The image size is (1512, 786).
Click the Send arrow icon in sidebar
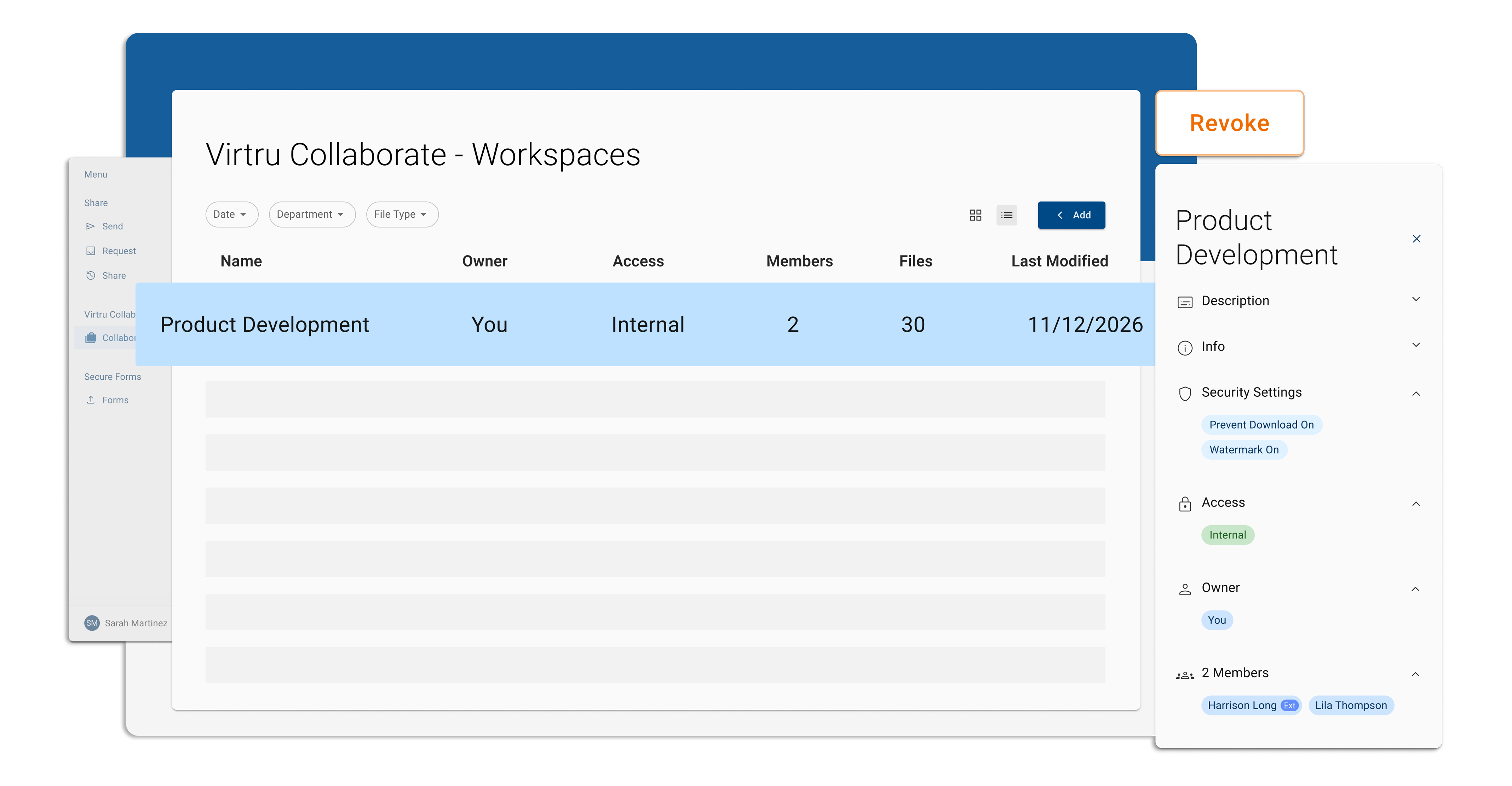pyautogui.click(x=90, y=226)
